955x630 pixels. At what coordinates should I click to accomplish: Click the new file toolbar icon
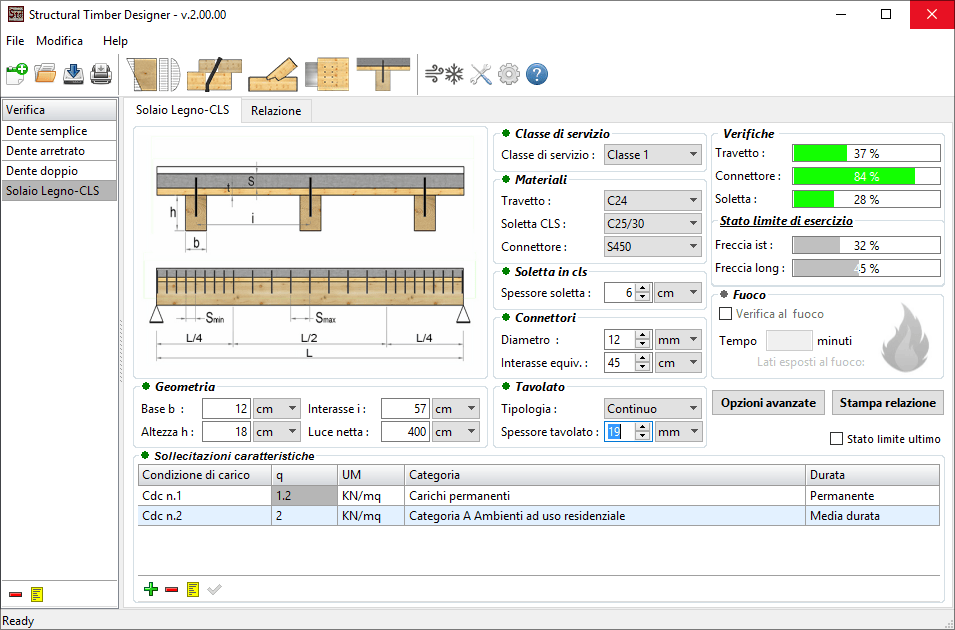coord(16,74)
